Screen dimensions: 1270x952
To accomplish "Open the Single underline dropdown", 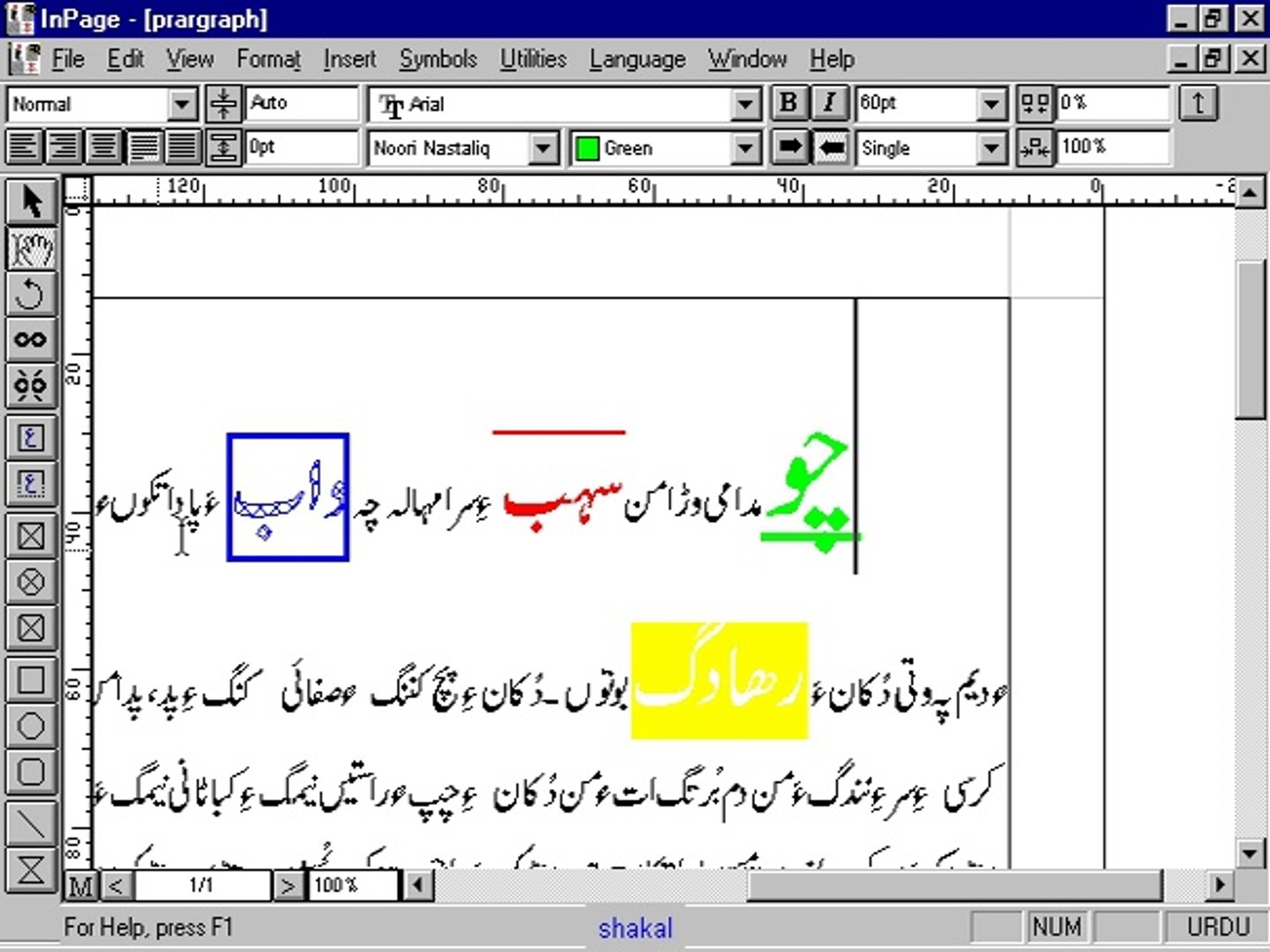I will coord(991,148).
